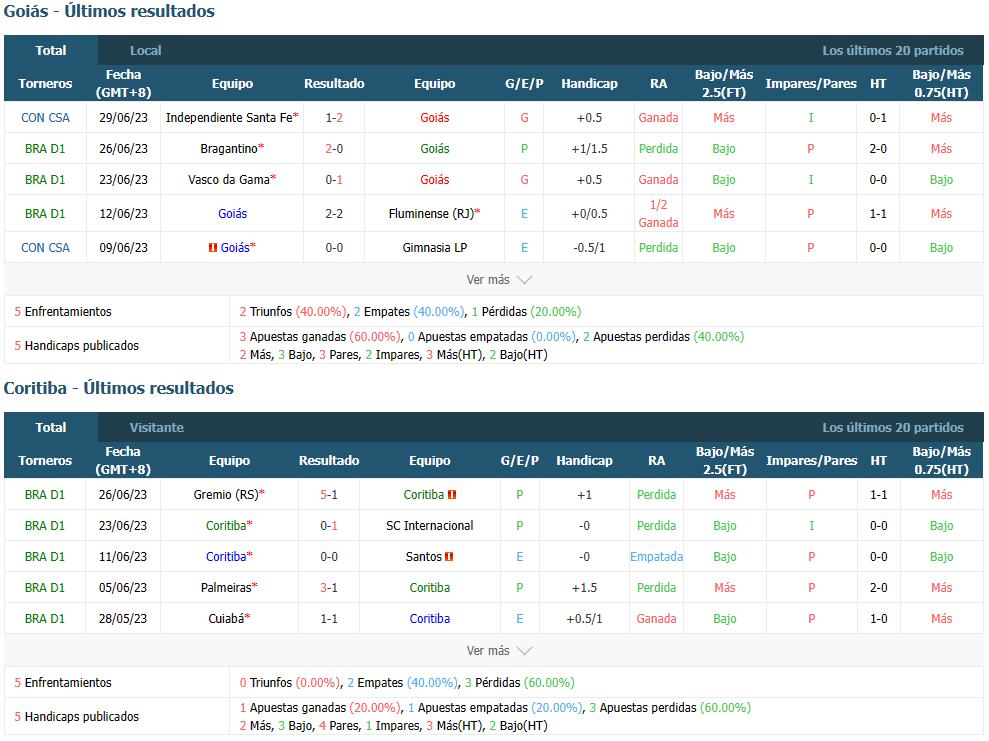This screenshot has height=741, width=989.
Task: Click 'Goiás - Últimos resultados' heading
Action: [109, 11]
